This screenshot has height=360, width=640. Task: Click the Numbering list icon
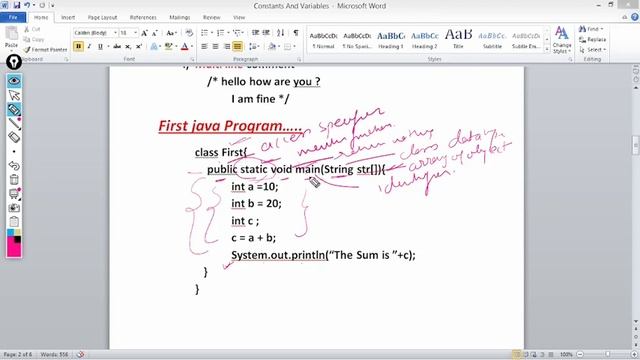click(220, 33)
